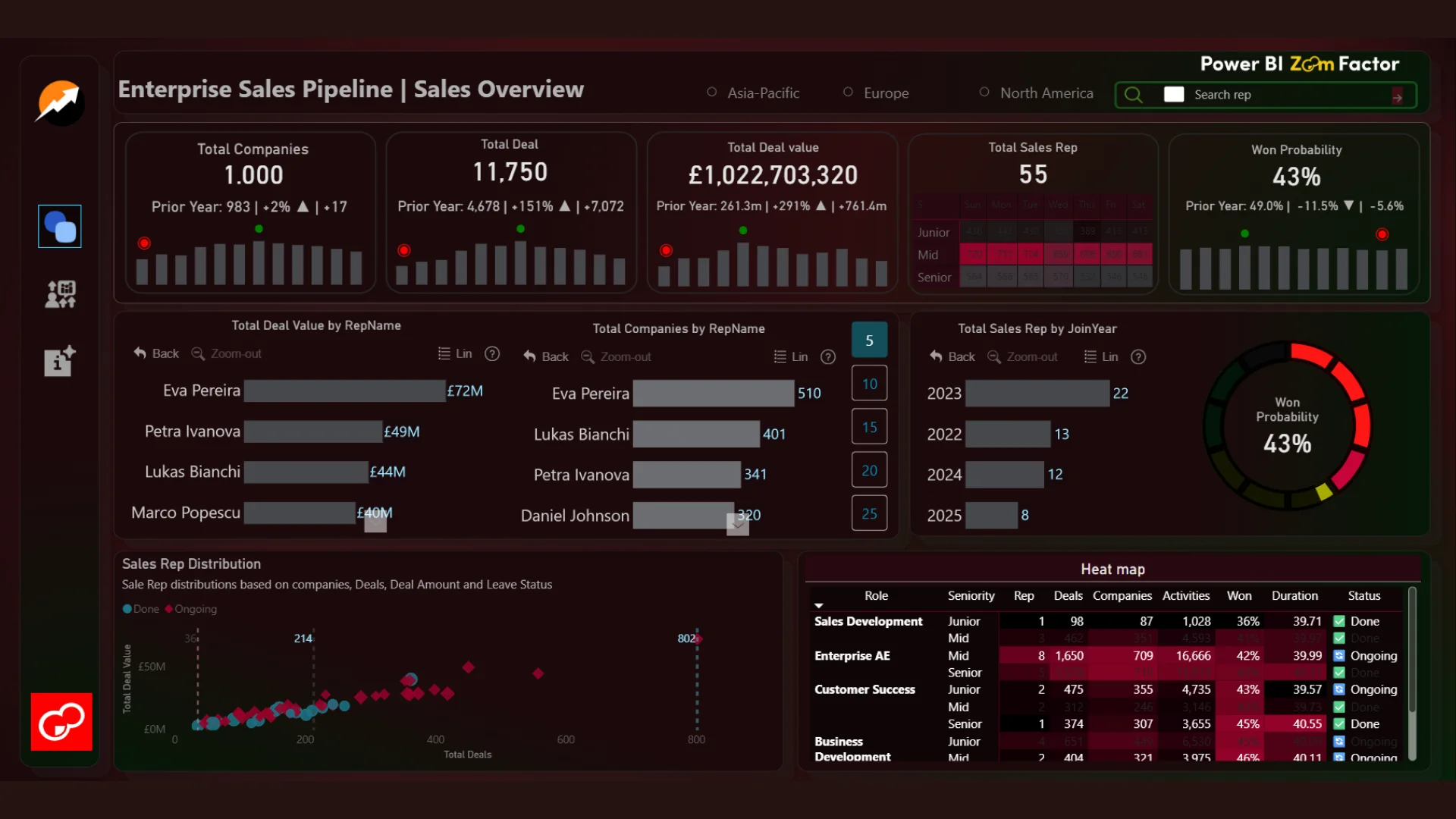Click help icon on Total Deal Value chart
This screenshot has width=1456, height=819.
point(492,354)
